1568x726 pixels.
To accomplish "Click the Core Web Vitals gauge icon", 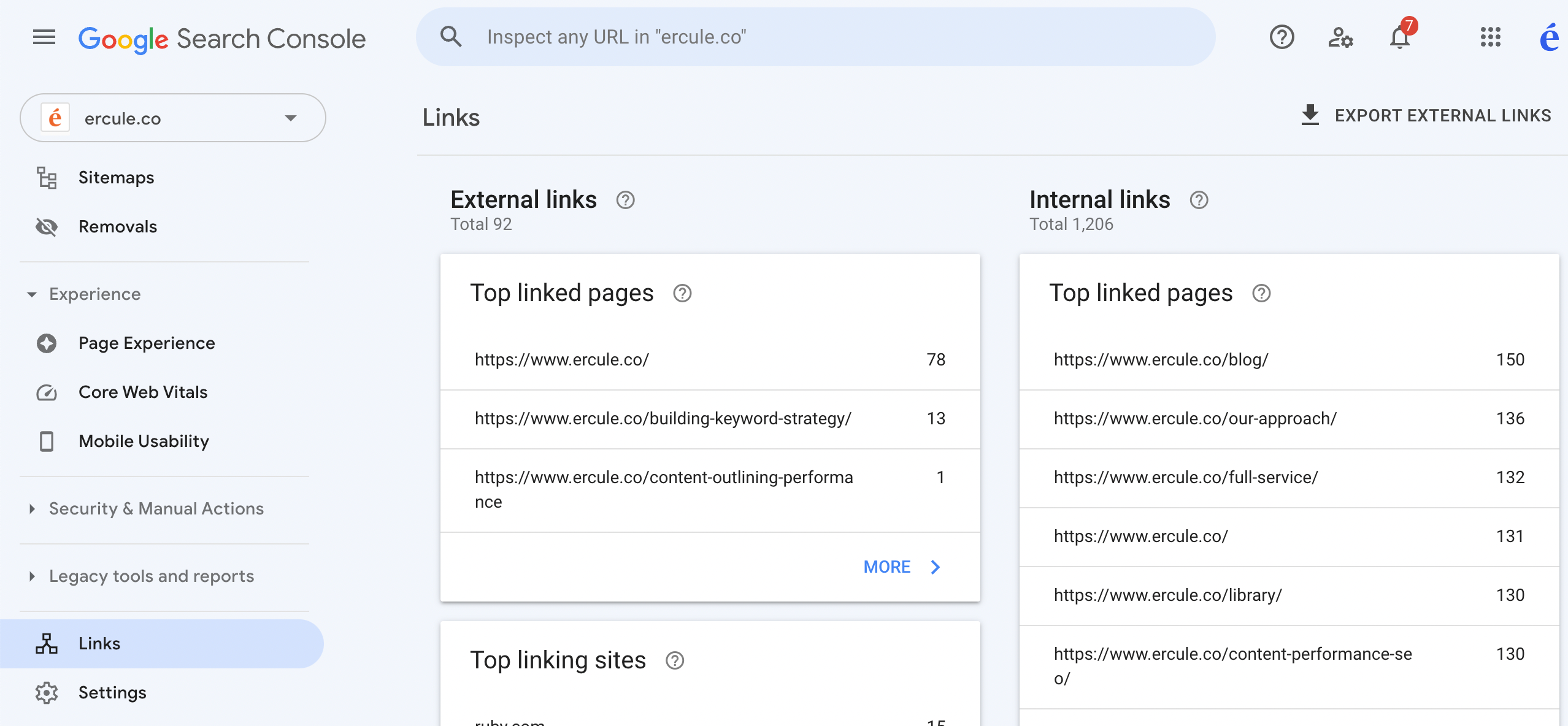I will point(47,392).
